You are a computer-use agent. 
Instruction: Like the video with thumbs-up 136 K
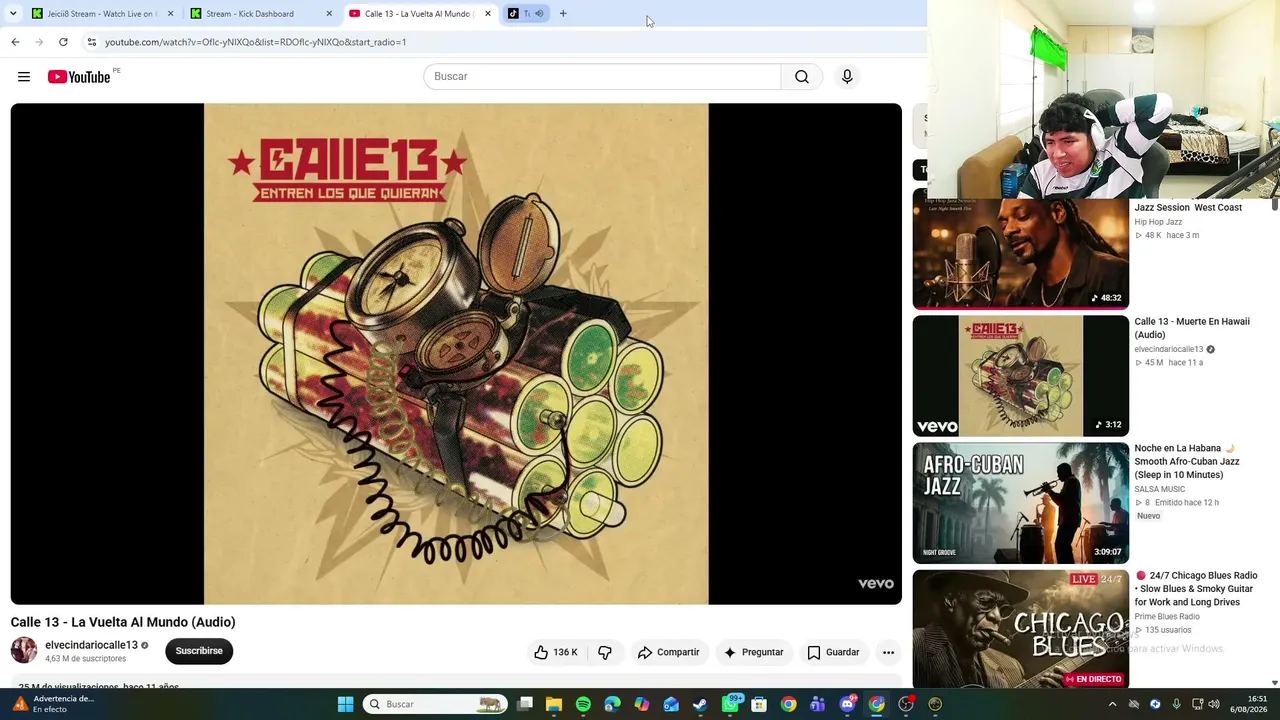click(x=556, y=652)
